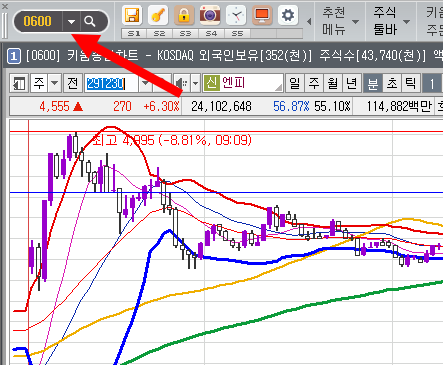Click the +6.30% change rate
The width and height of the screenshot is (443, 365).
pyautogui.click(x=161, y=107)
